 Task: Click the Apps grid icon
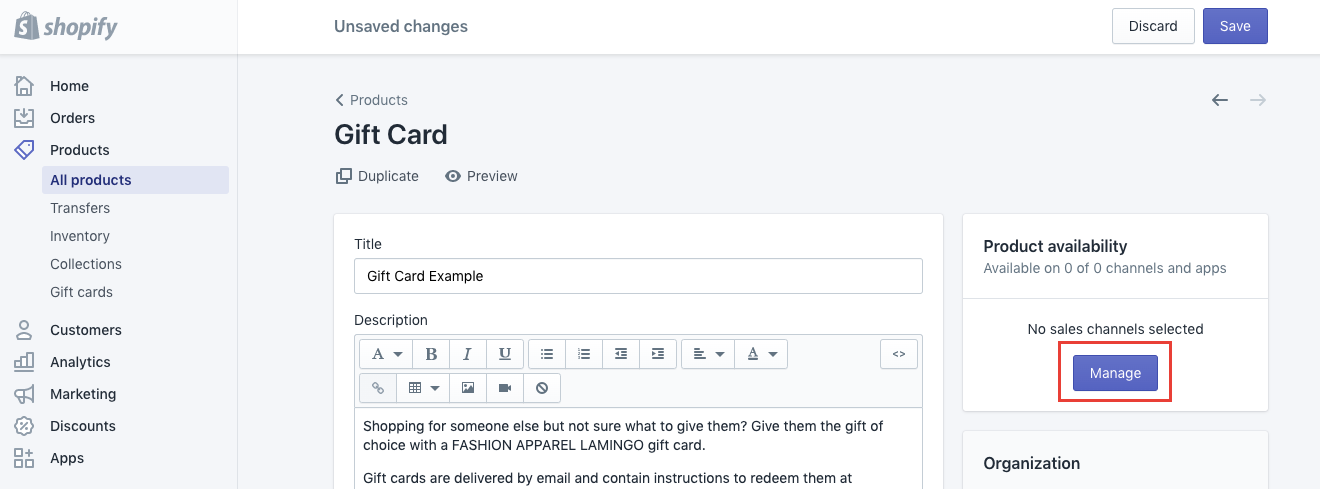click(x=24, y=458)
